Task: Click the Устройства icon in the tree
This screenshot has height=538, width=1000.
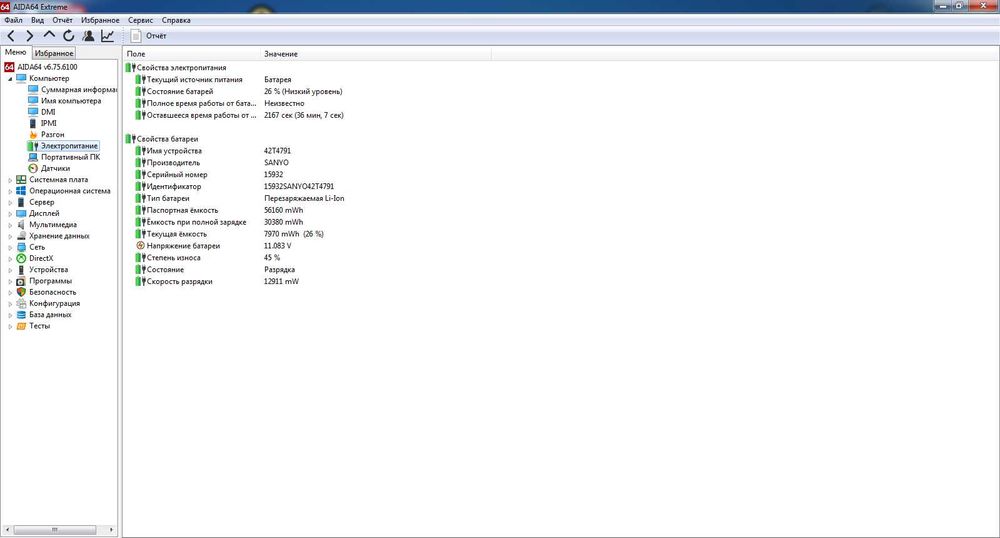Action: pos(21,270)
